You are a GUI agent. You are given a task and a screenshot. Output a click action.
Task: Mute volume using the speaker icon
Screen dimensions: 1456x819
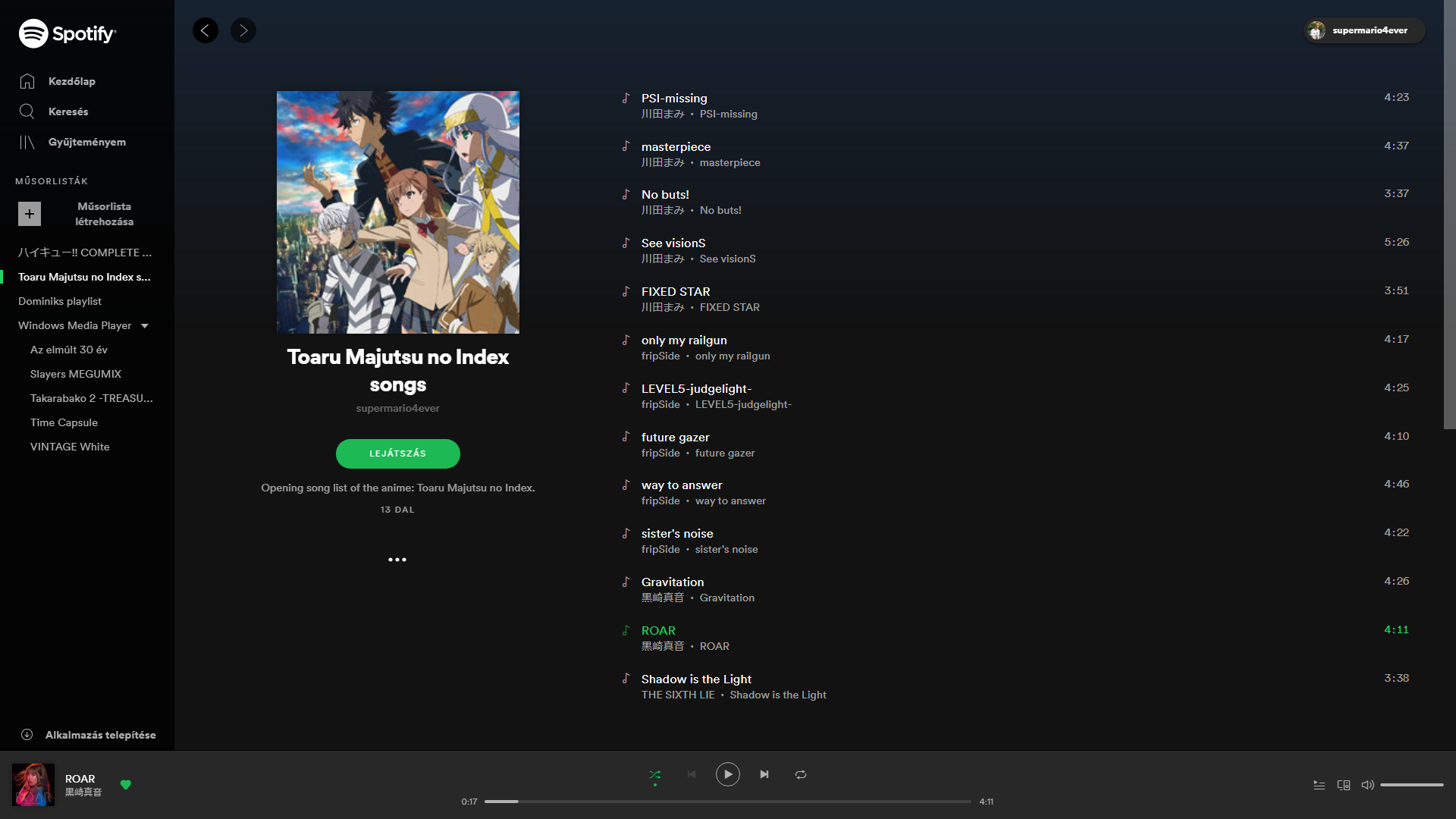[1367, 785]
